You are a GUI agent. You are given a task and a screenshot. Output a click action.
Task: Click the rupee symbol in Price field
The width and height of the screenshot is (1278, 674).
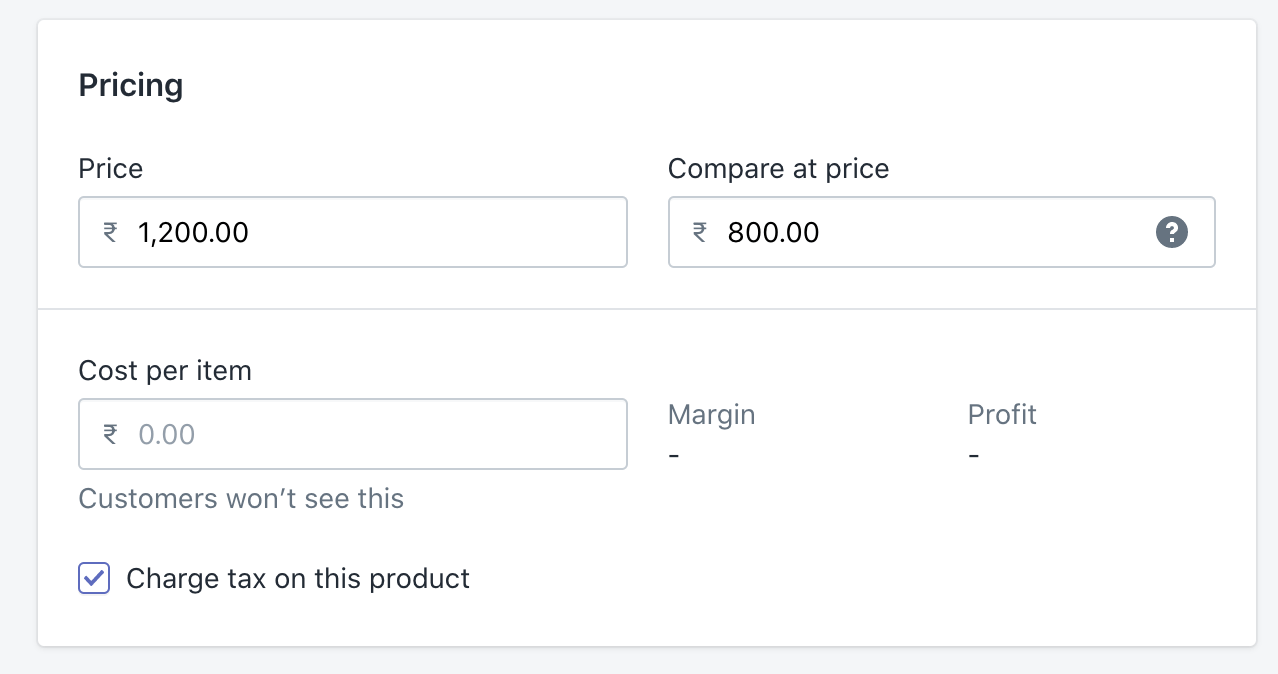pyautogui.click(x=110, y=233)
